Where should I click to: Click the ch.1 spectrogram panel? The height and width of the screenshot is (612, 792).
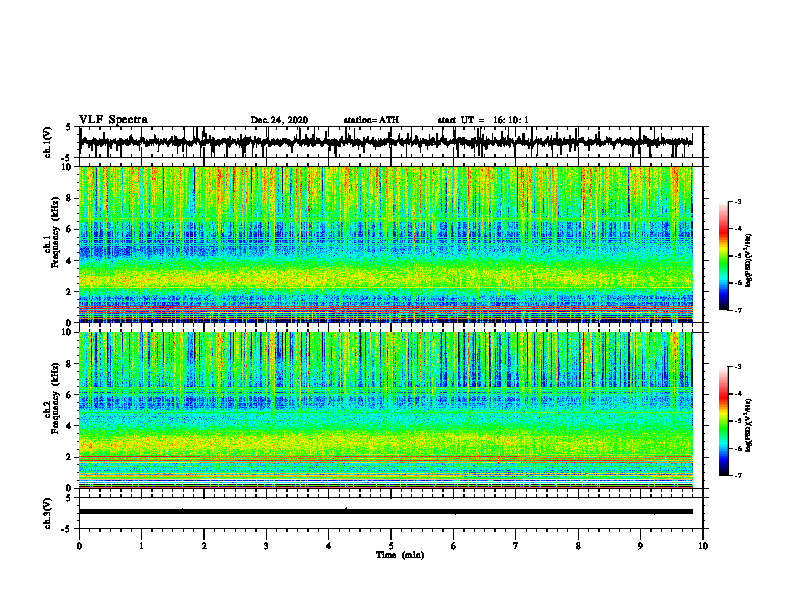385,244
